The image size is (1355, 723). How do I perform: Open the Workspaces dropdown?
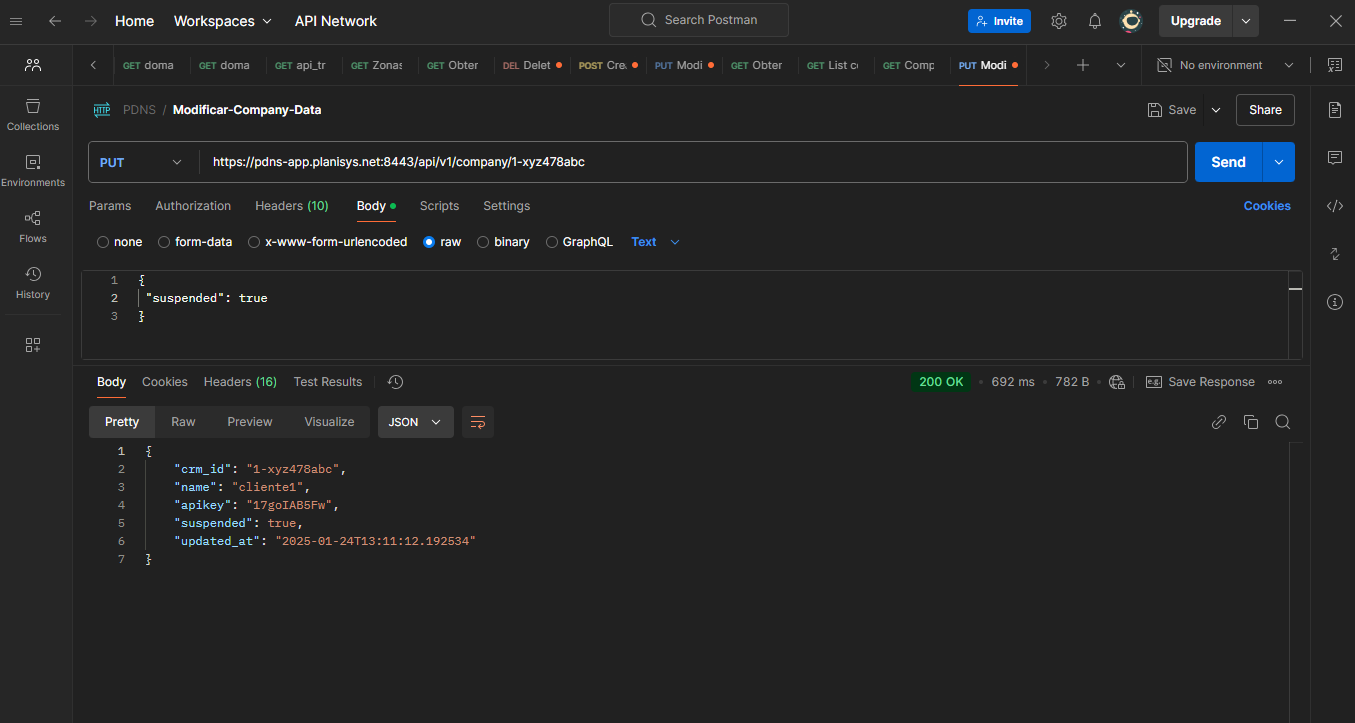coord(222,21)
